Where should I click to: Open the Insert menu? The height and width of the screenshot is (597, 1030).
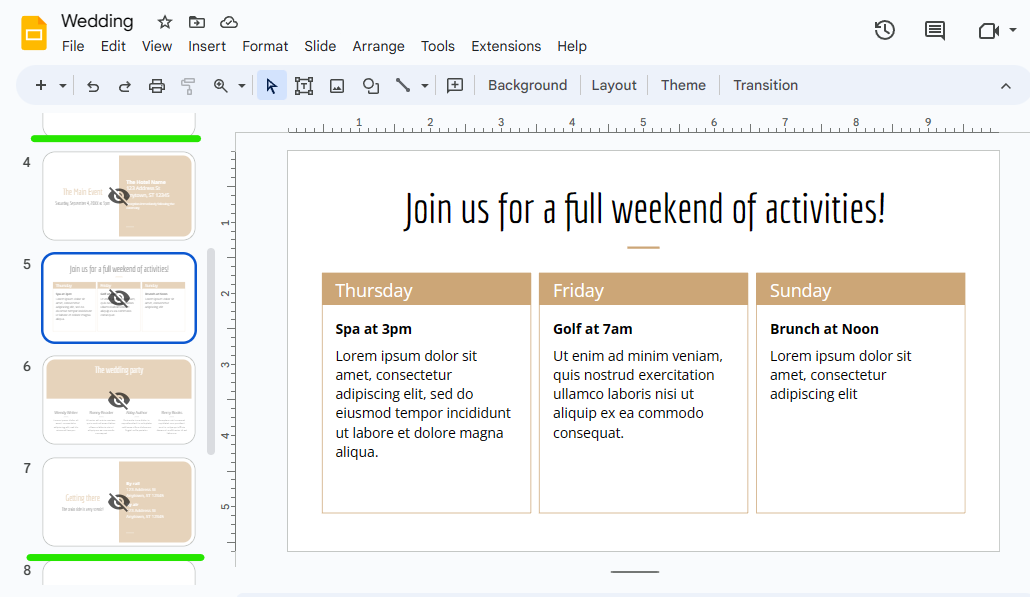[x=207, y=47]
